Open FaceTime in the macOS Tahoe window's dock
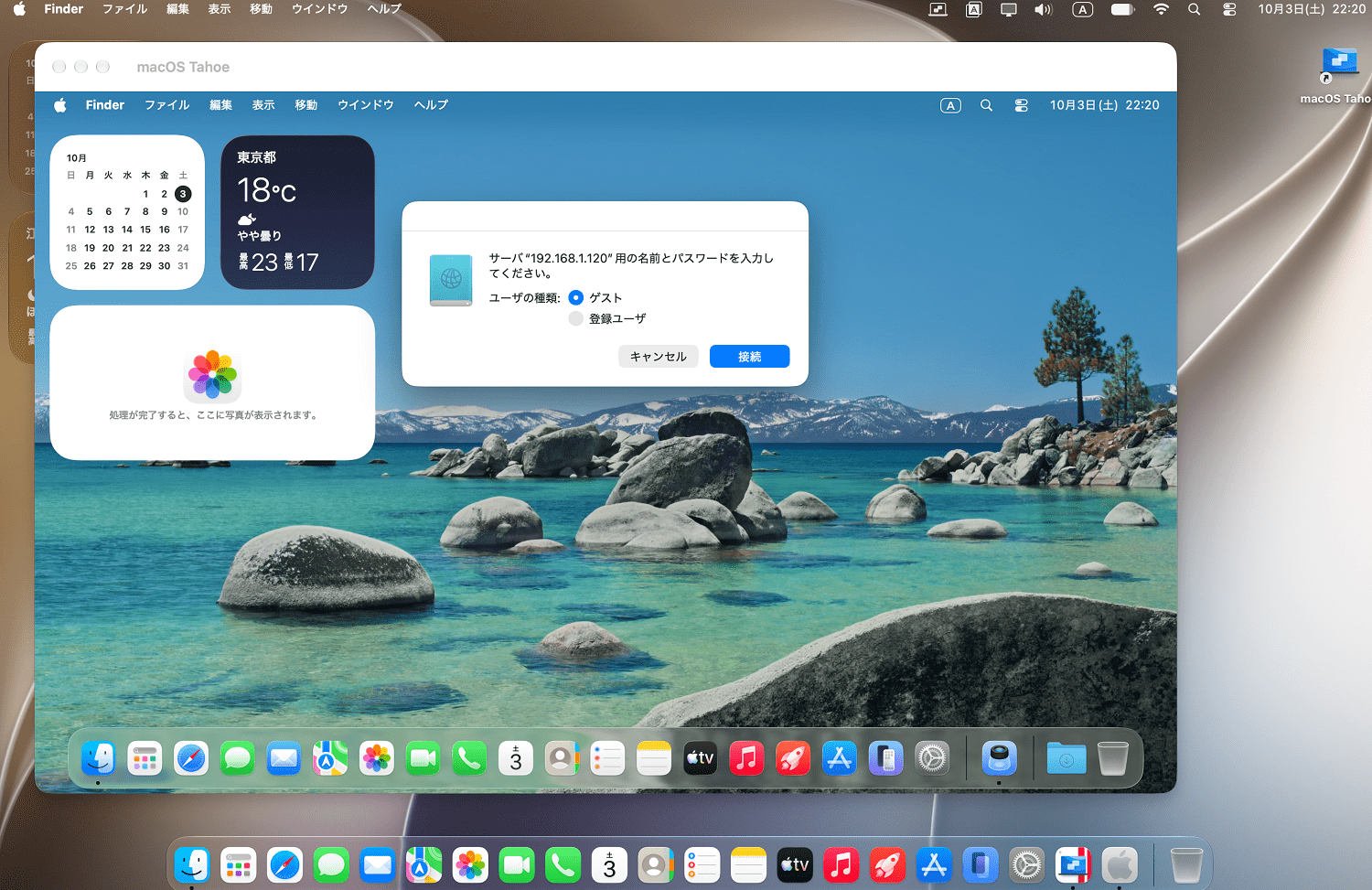This screenshot has height=890, width=1372. click(x=423, y=758)
